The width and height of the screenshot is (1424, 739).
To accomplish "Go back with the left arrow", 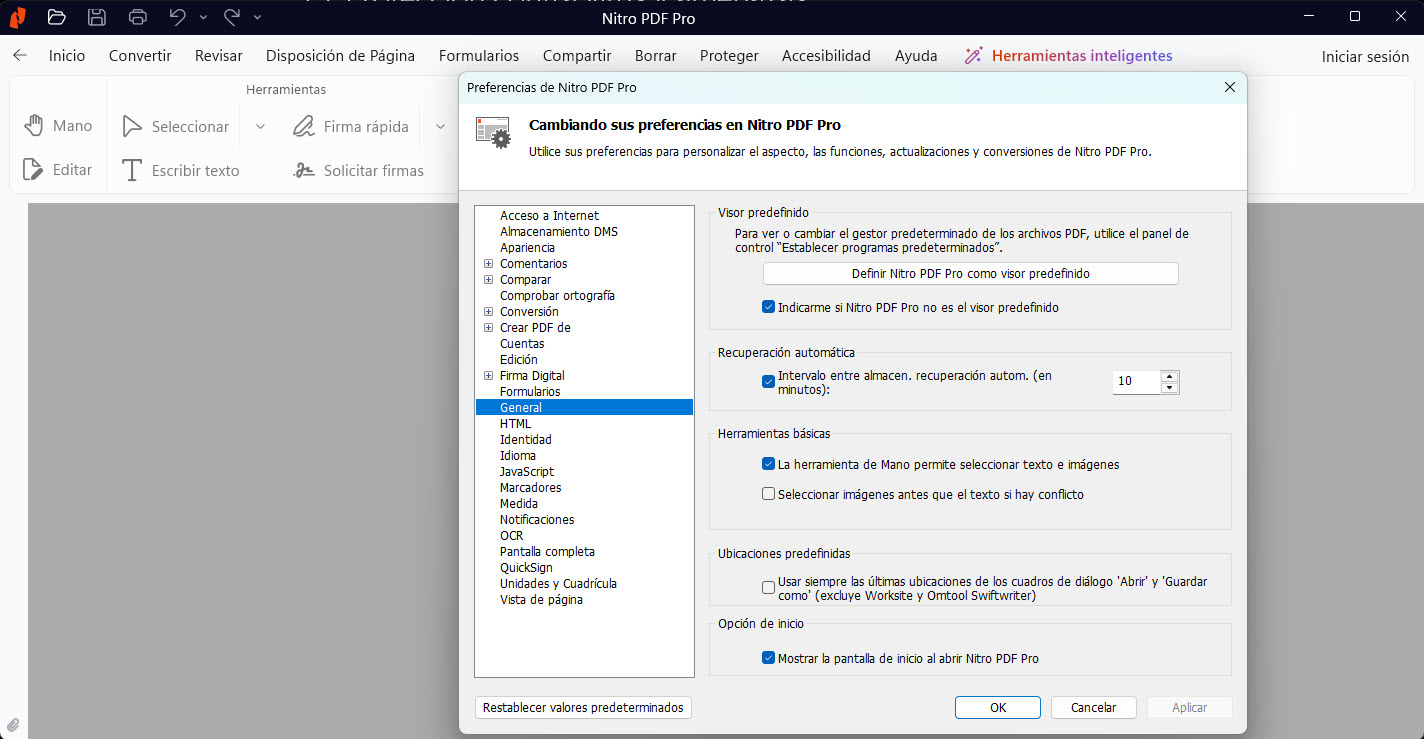I will [x=20, y=56].
